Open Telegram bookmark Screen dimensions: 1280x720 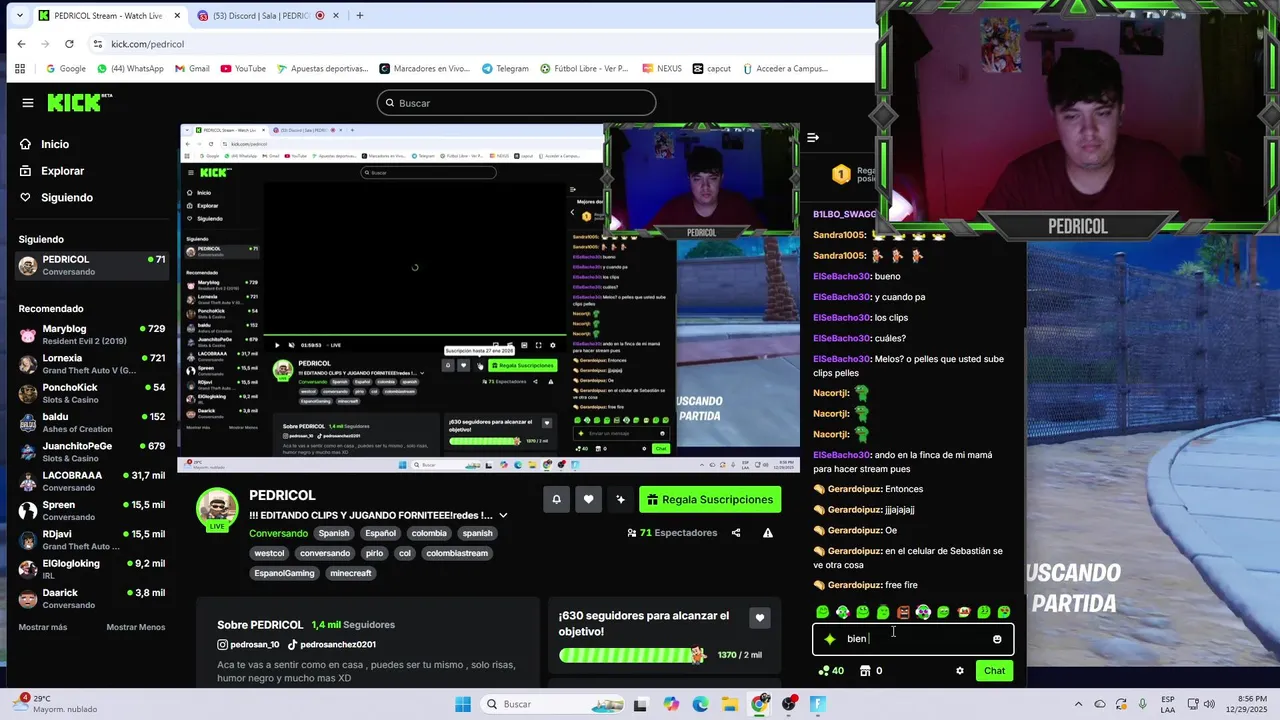pos(505,69)
